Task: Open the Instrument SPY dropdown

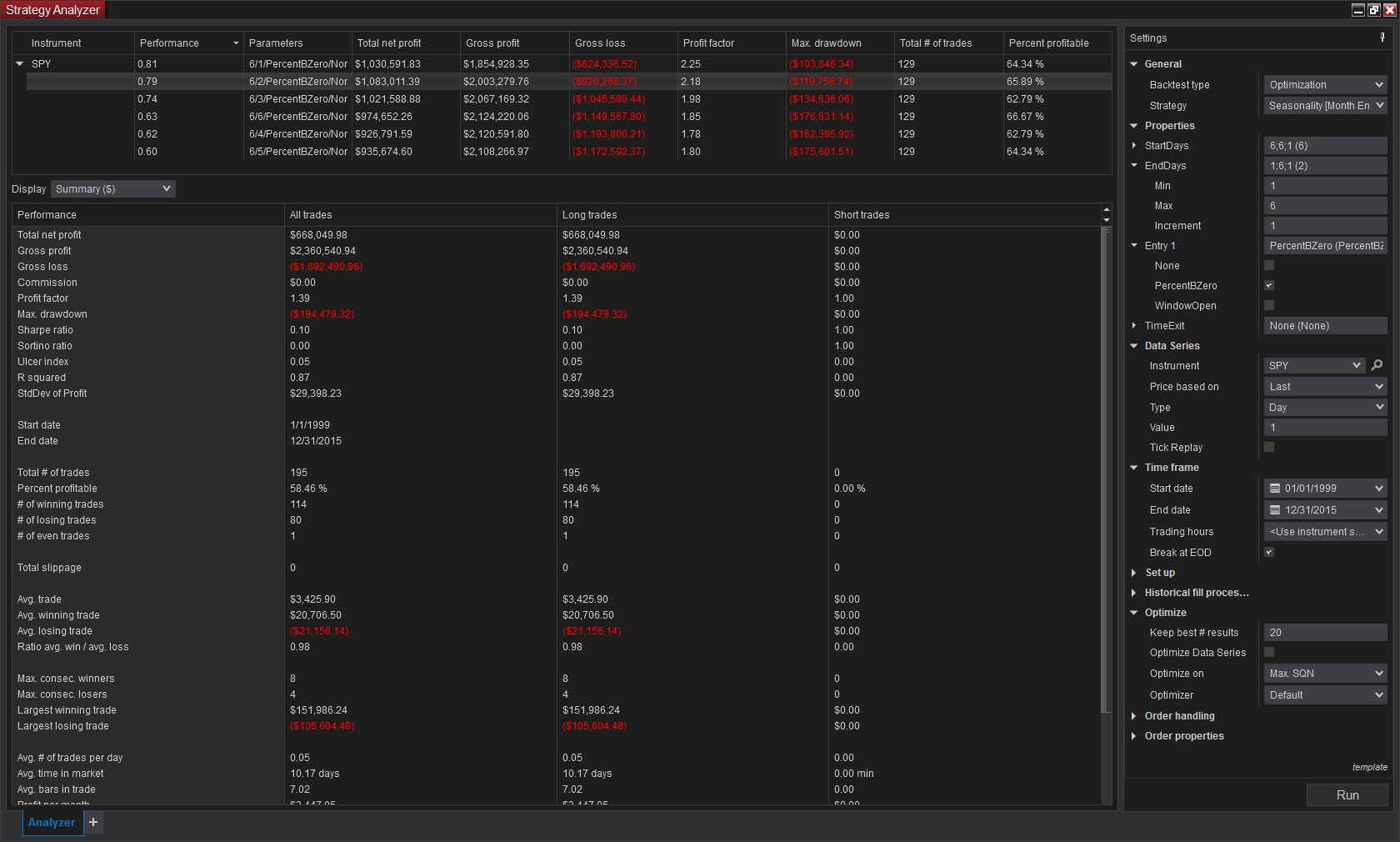Action: [1315, 366]
